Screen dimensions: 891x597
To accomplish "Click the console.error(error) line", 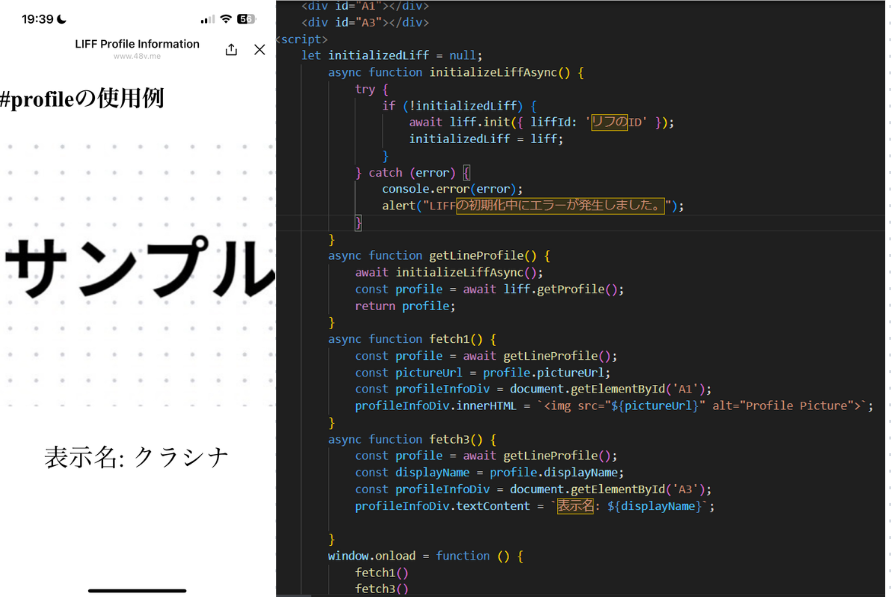I will 452,189.
